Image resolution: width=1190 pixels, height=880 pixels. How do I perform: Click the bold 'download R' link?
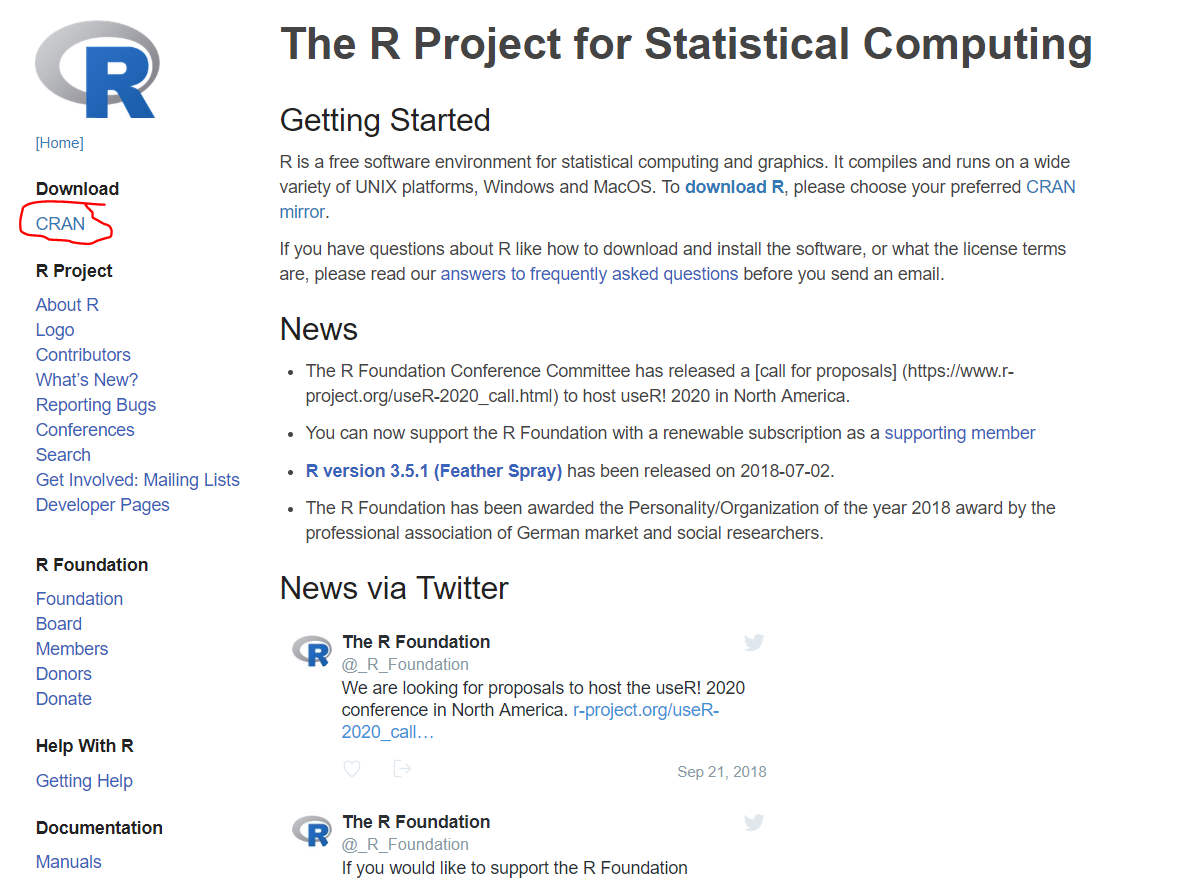[x=734, y=187]
